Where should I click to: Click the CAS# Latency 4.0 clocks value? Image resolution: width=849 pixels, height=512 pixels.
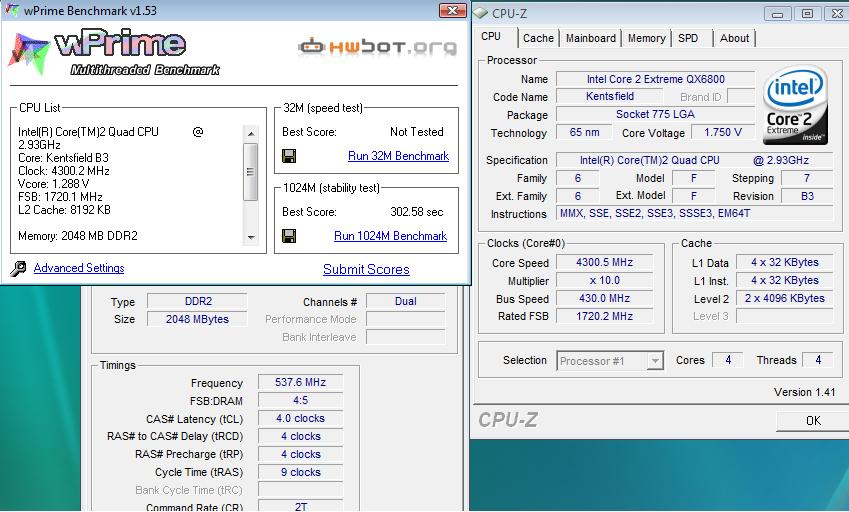pyautogui.click(x=301, y=418)
